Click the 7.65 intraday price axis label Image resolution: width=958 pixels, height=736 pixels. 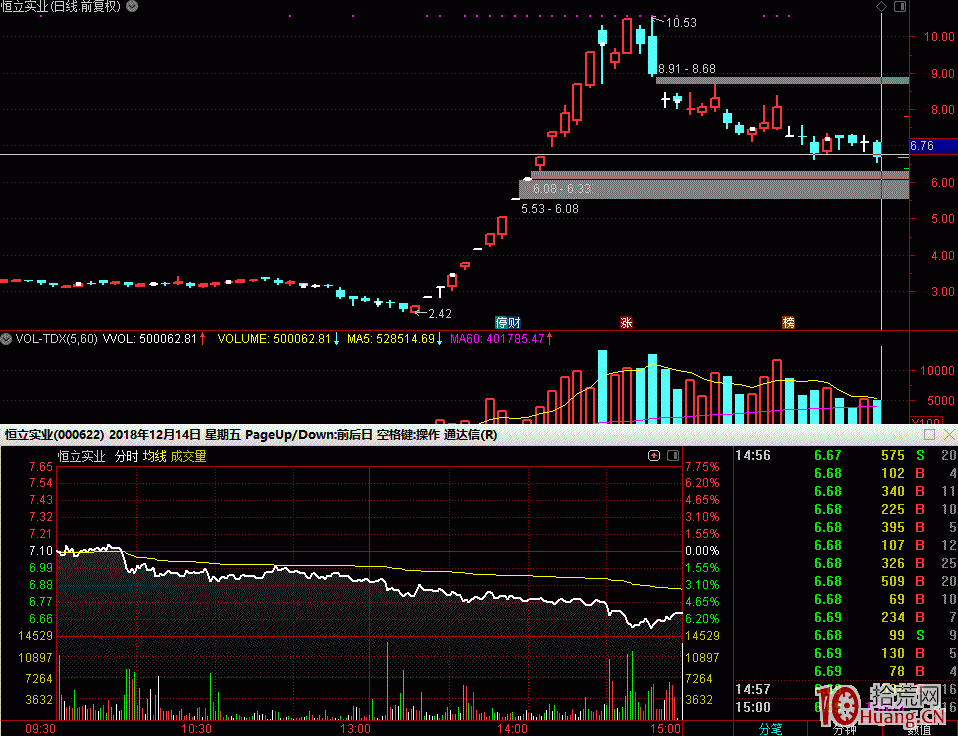[41, 467]
